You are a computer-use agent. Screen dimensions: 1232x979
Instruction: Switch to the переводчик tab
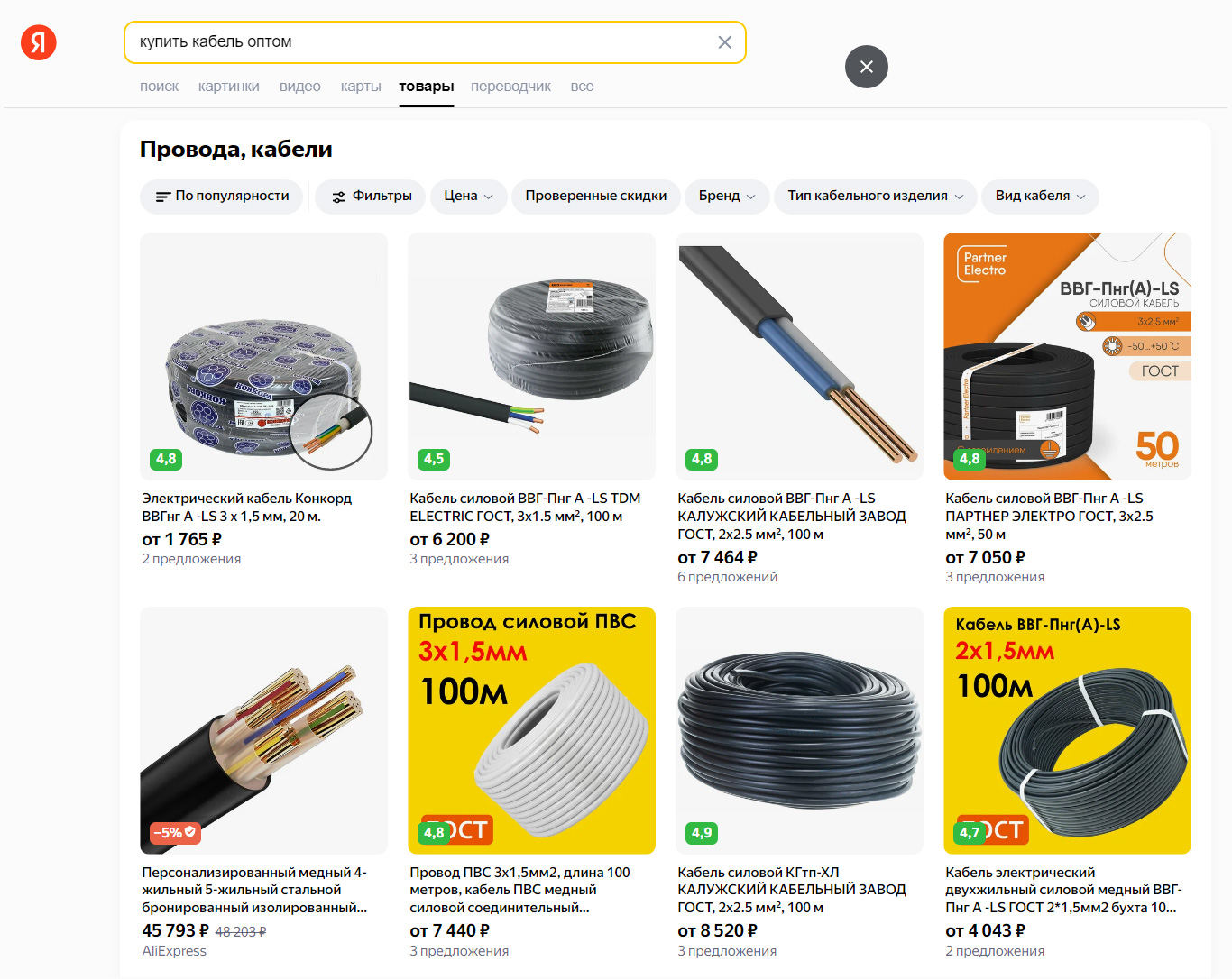(510, 87)
